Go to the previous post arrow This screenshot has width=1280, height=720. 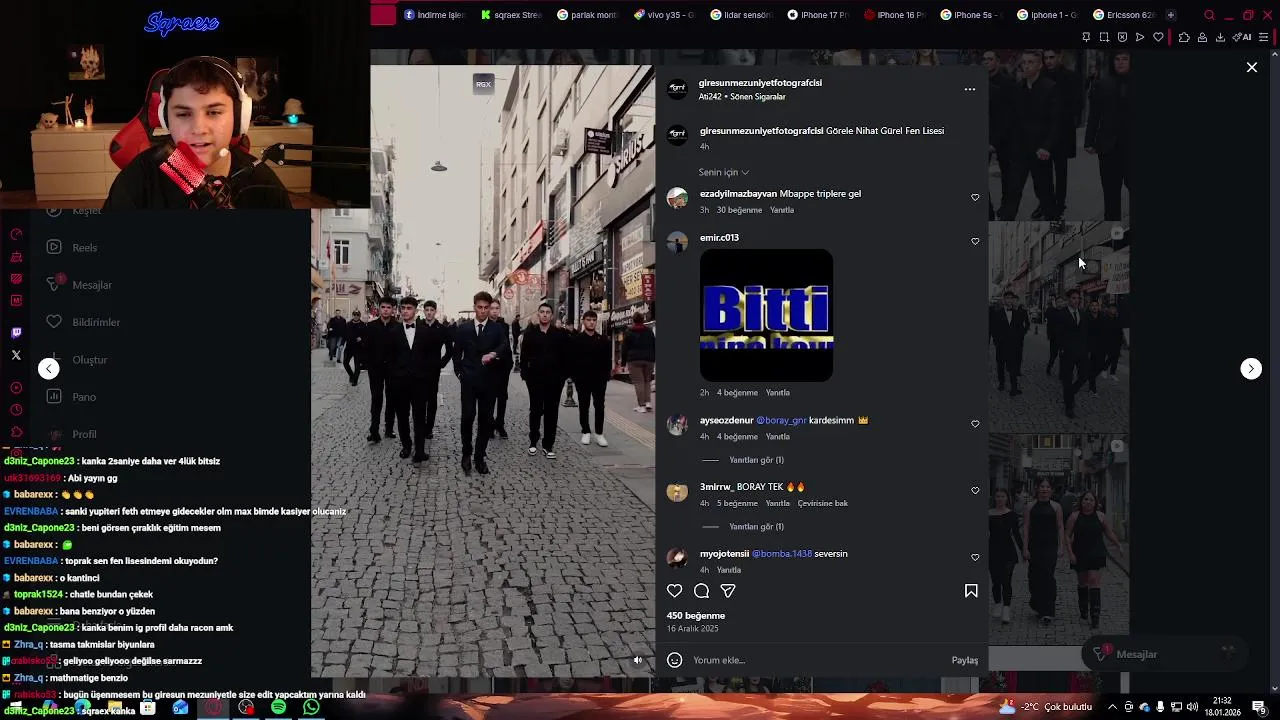(48, 368)
